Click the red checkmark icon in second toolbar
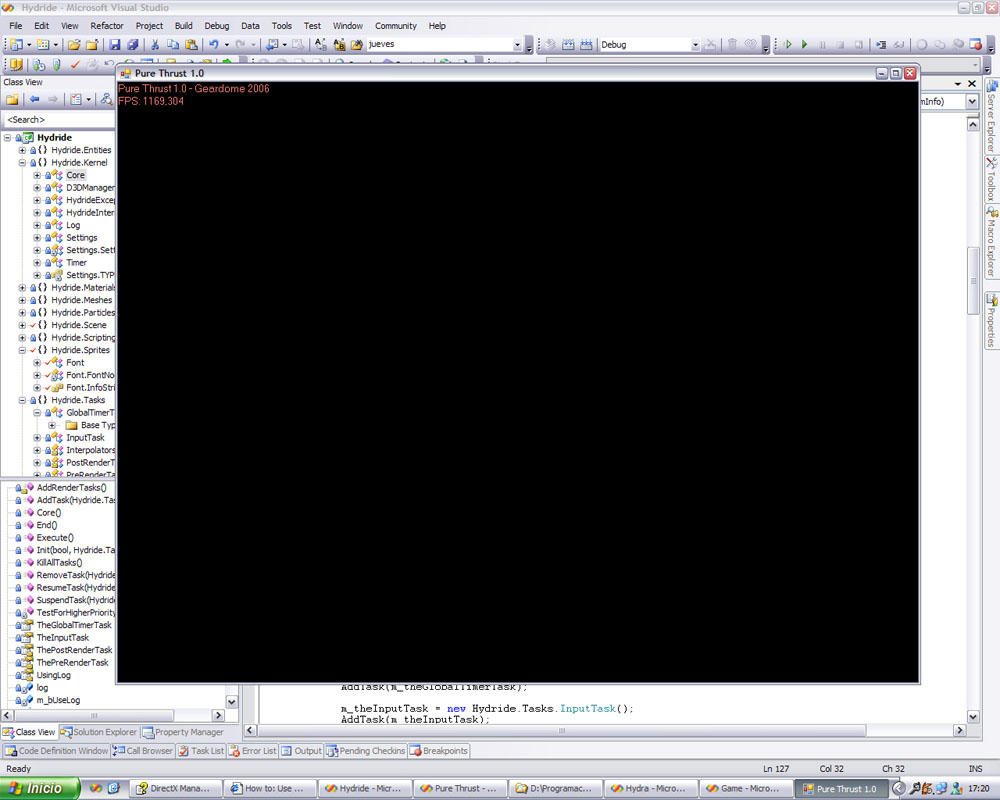The image size is (1000, 800). (75, 64)
